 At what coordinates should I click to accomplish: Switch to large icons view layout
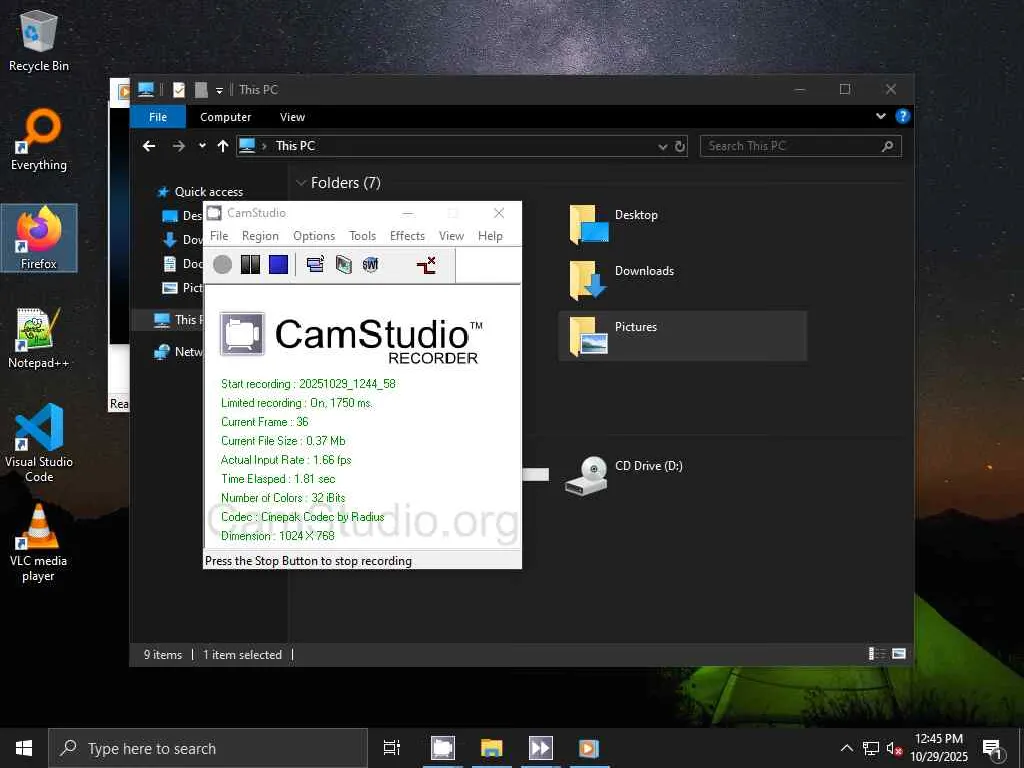coord(899,654)
